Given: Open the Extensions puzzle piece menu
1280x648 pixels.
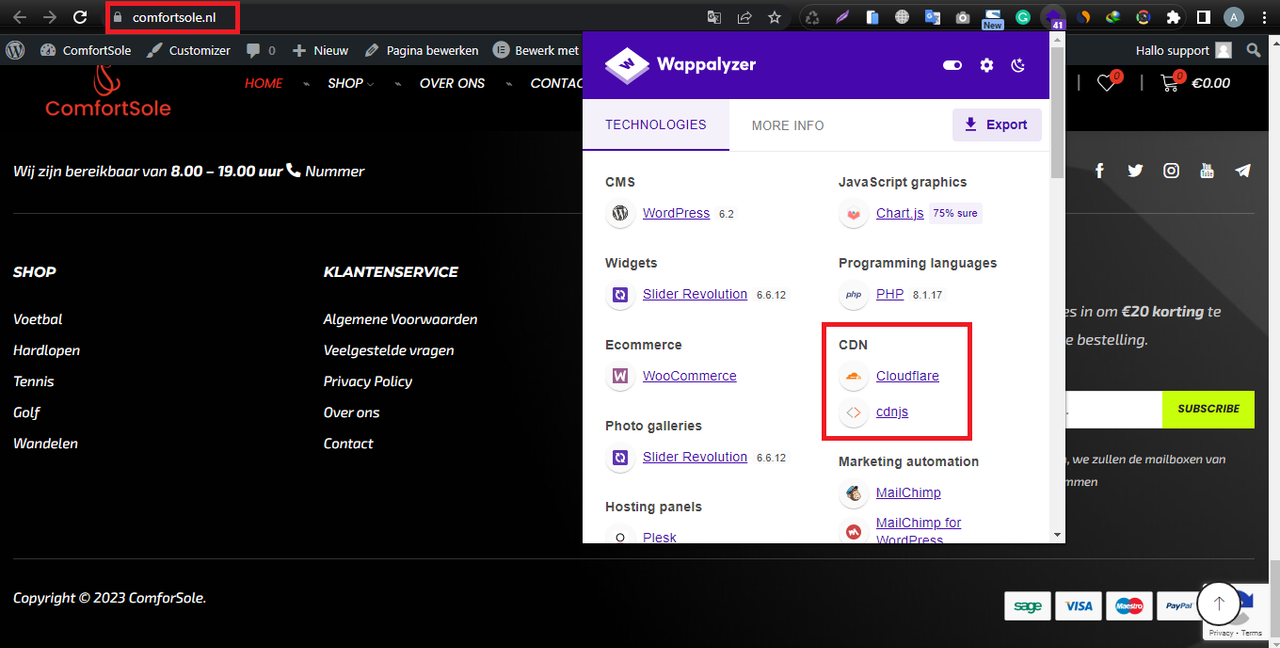Looking at the screenshot, I should 1173,17.
